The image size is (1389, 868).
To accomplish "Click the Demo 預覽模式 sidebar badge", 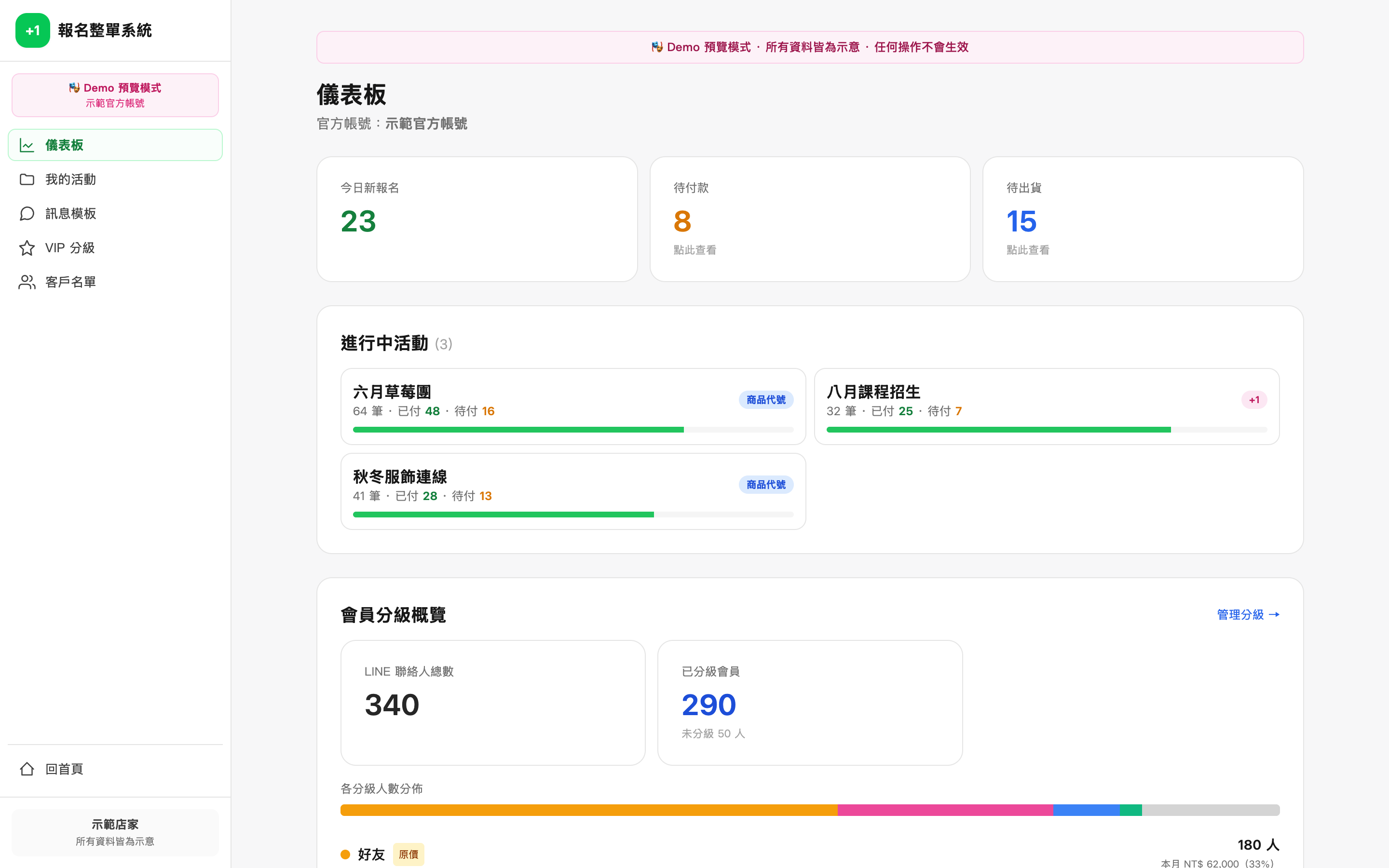I will tap(115, 95).
